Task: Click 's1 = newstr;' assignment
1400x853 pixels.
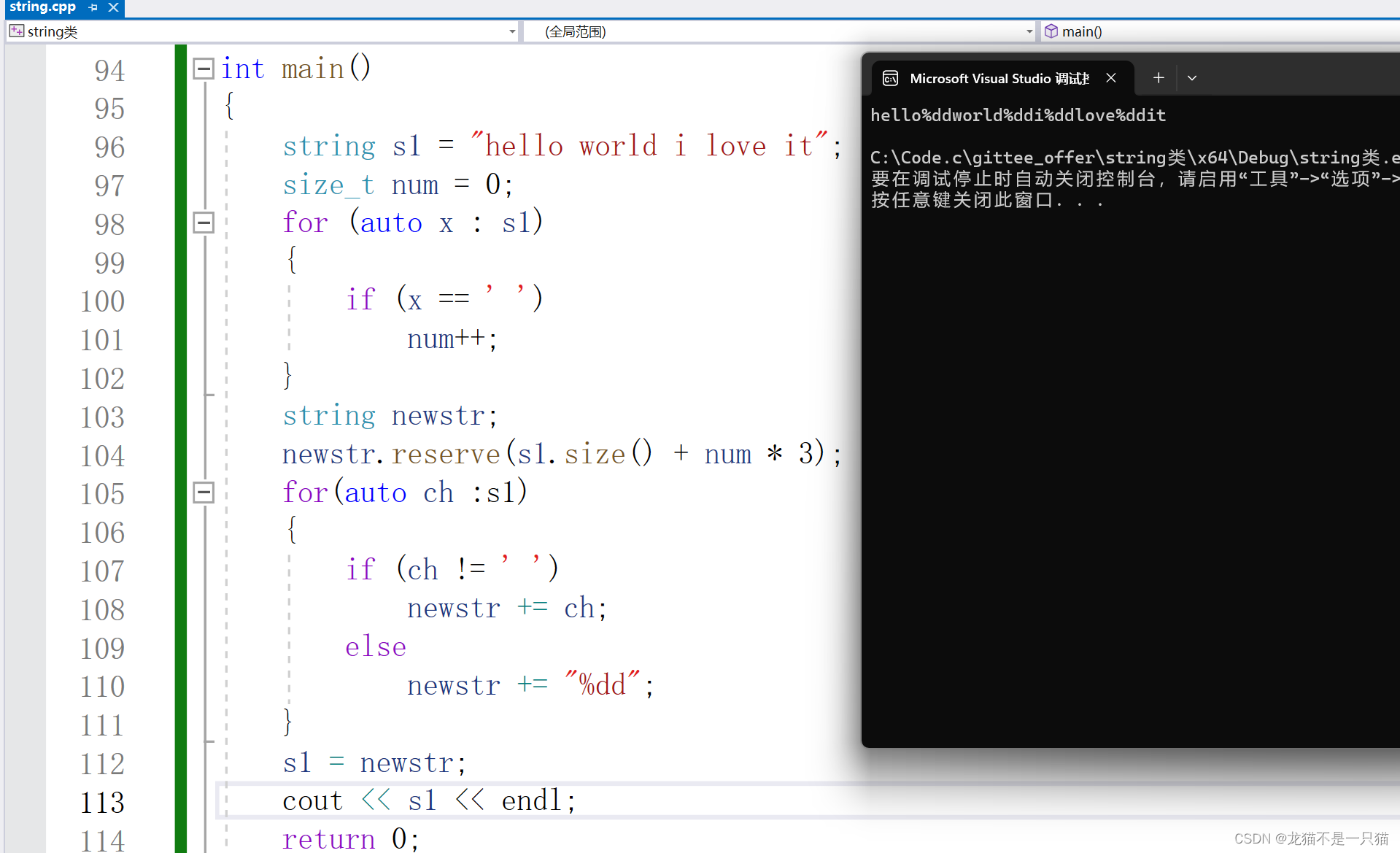Action: tap(374, 763)
